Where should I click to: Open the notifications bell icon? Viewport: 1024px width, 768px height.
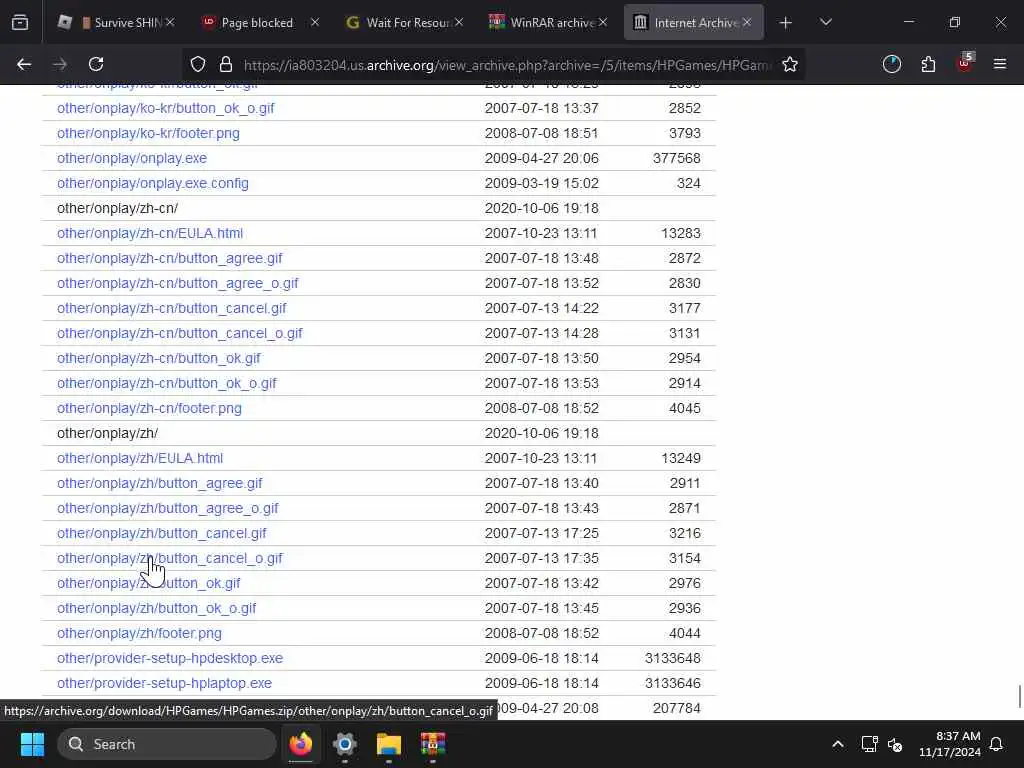point(997,744)
